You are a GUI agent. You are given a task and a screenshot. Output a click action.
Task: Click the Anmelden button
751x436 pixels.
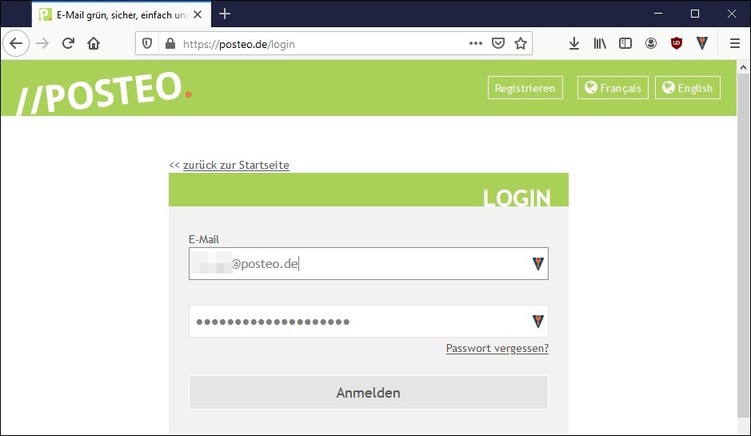[x=368, y=392]
